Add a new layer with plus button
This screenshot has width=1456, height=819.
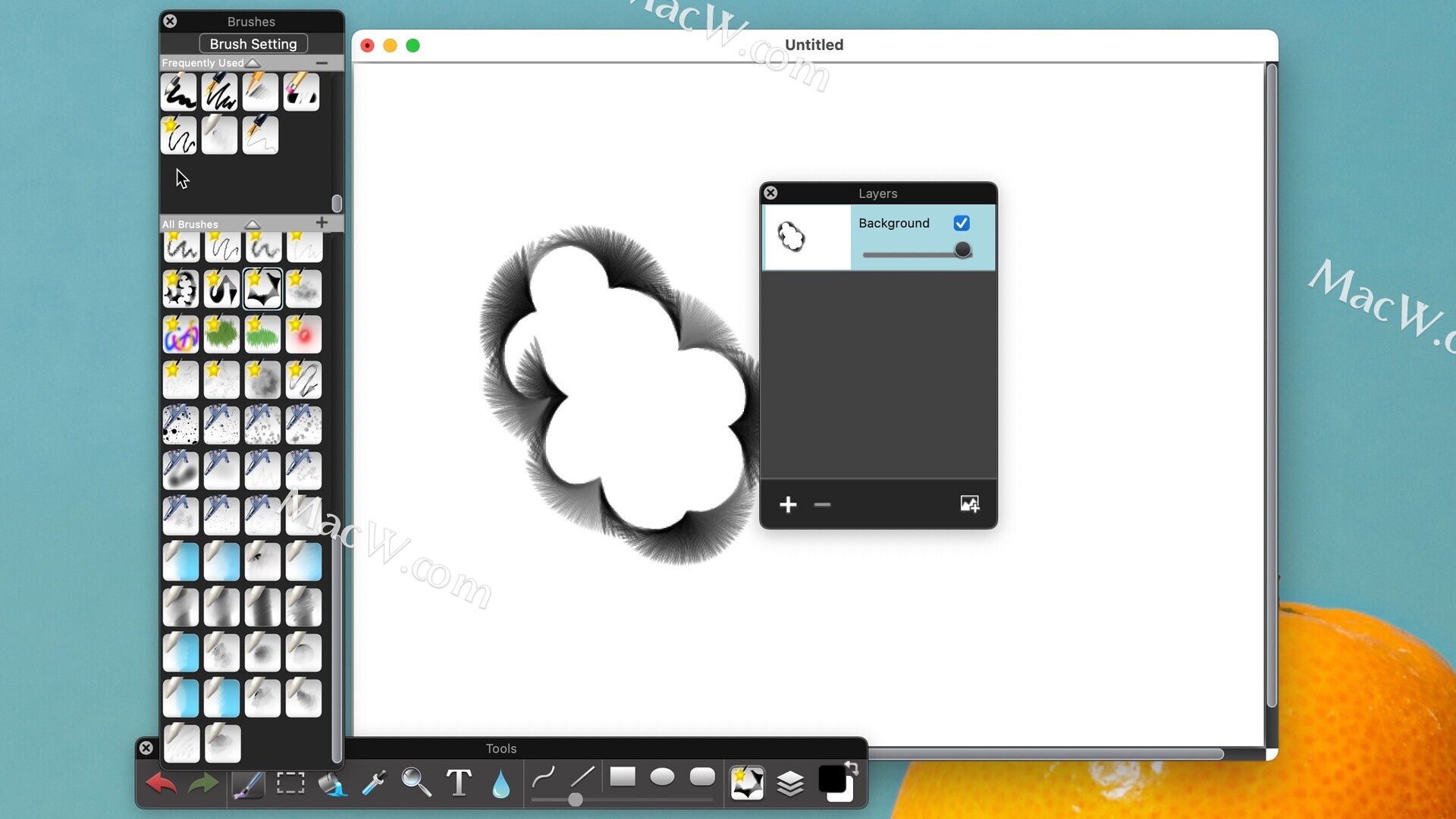click(788, 505)
